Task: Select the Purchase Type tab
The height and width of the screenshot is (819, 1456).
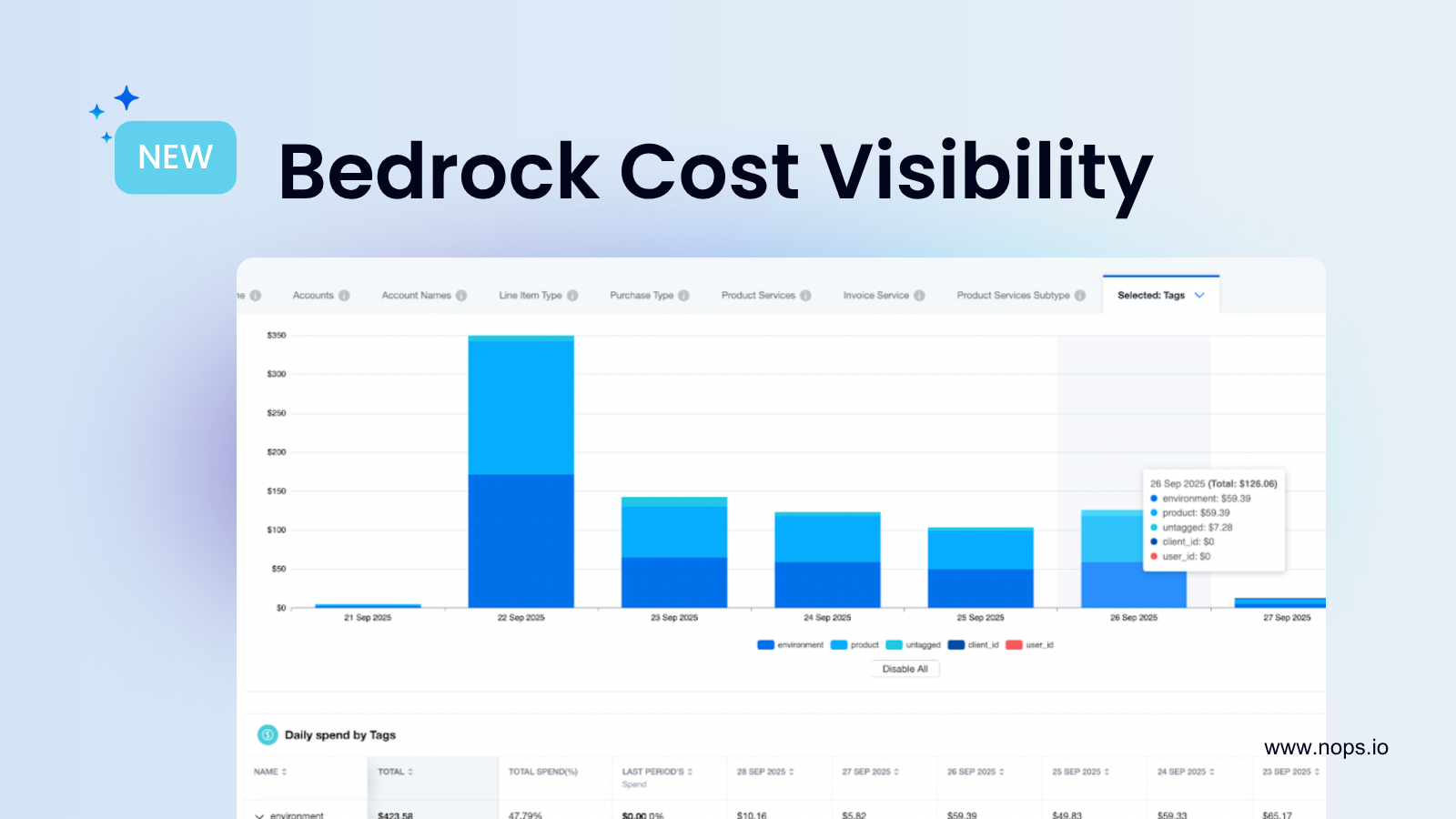Action: click(642, 296)
